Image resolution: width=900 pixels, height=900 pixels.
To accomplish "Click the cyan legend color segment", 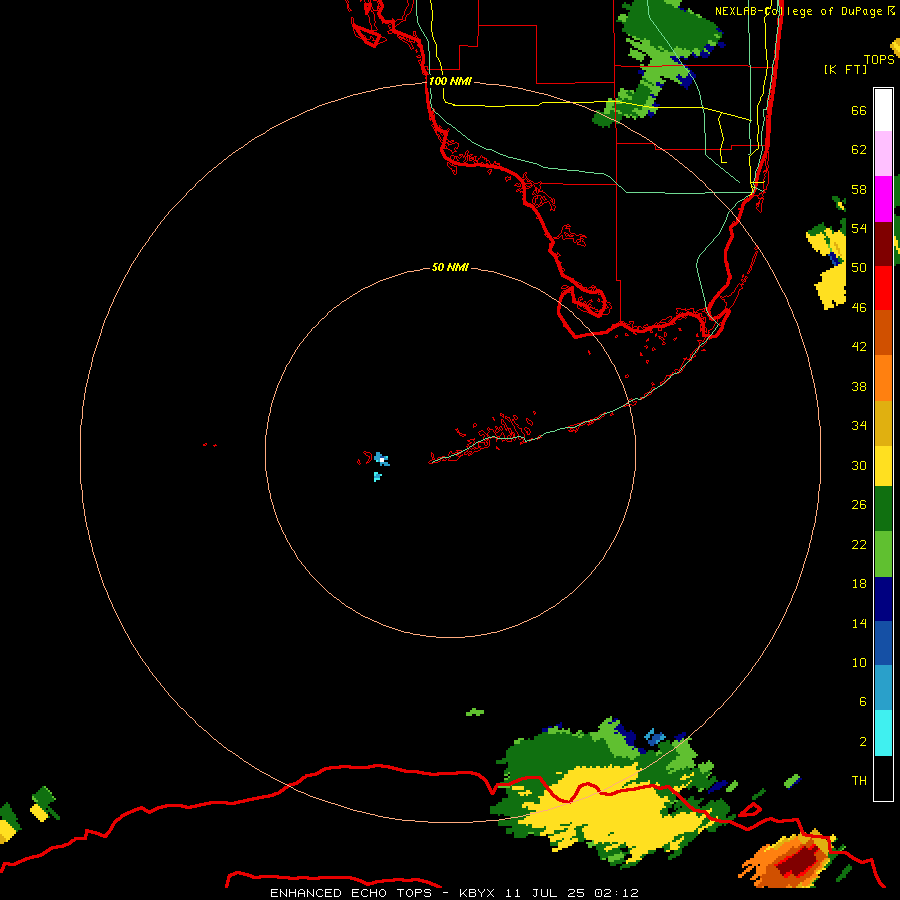I will [x=883, y=733].
